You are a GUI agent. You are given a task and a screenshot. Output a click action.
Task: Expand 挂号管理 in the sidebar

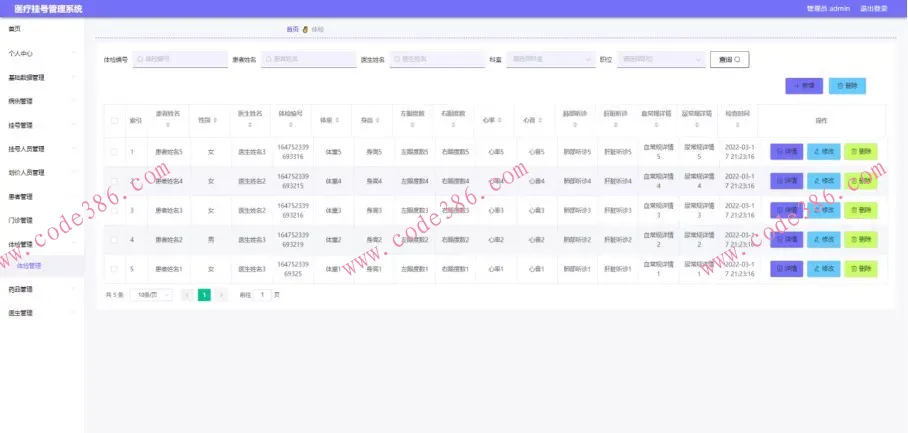[42, 125]
